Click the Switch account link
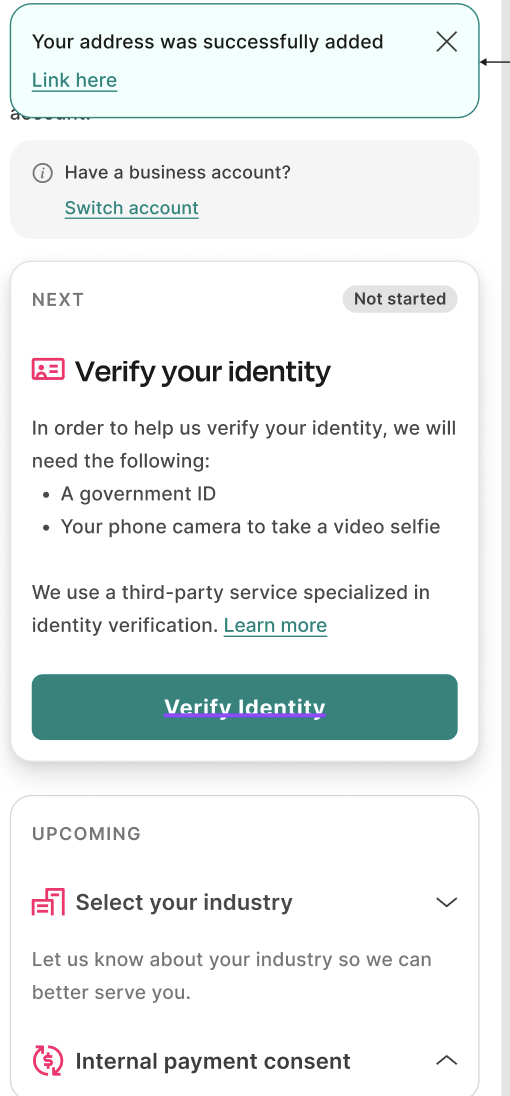510x1096 pixels. pyautogui.click(x=131, y=208)
